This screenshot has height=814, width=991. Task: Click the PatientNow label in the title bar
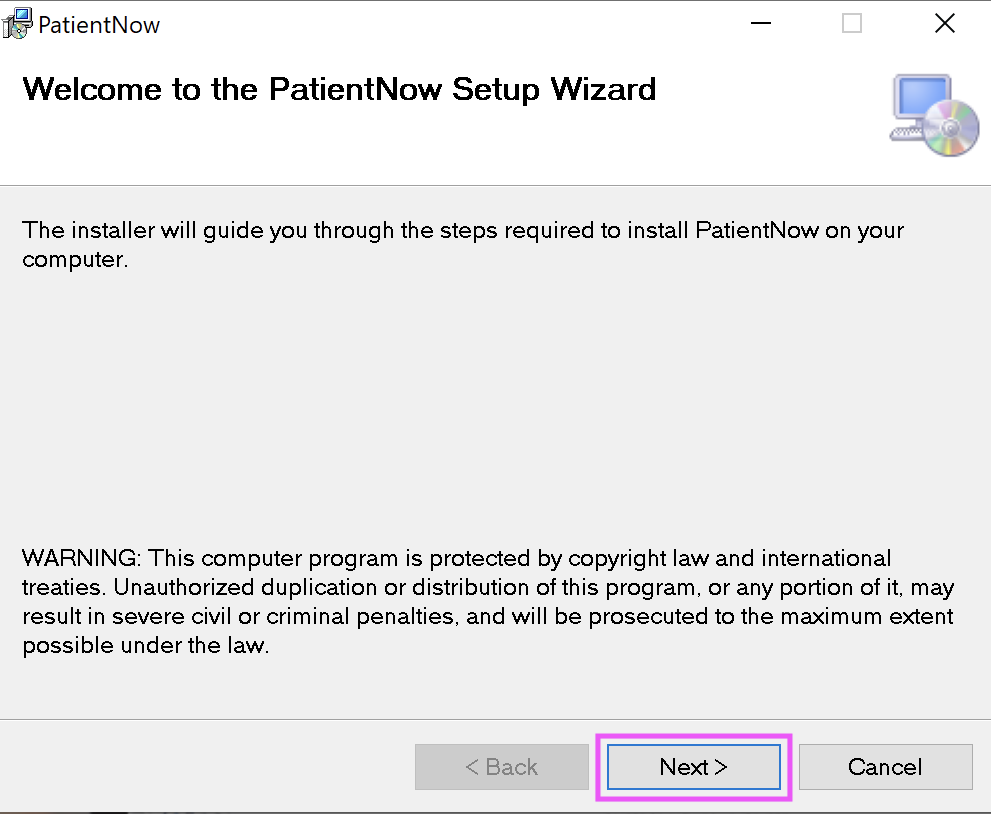(98, 24)
